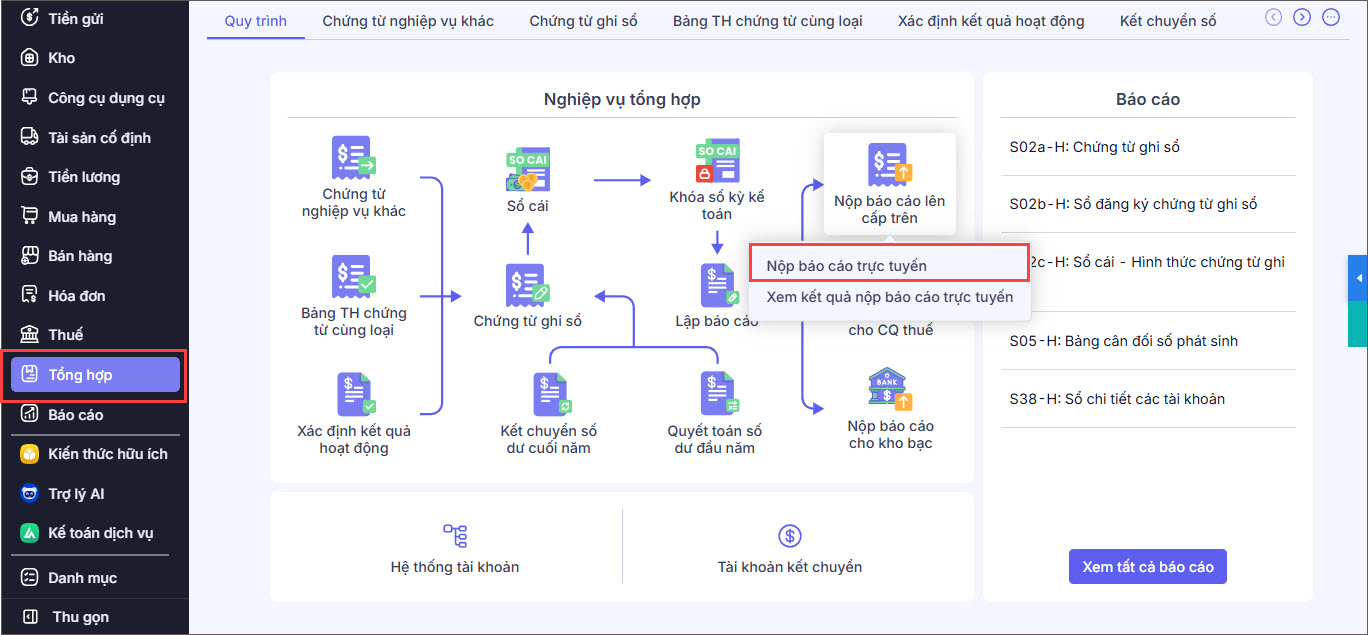The height and width of the screenshot is (635, 1368).
Task: Switch to the Chứng từ ghi sổ tab
Action: coord(583,21)
